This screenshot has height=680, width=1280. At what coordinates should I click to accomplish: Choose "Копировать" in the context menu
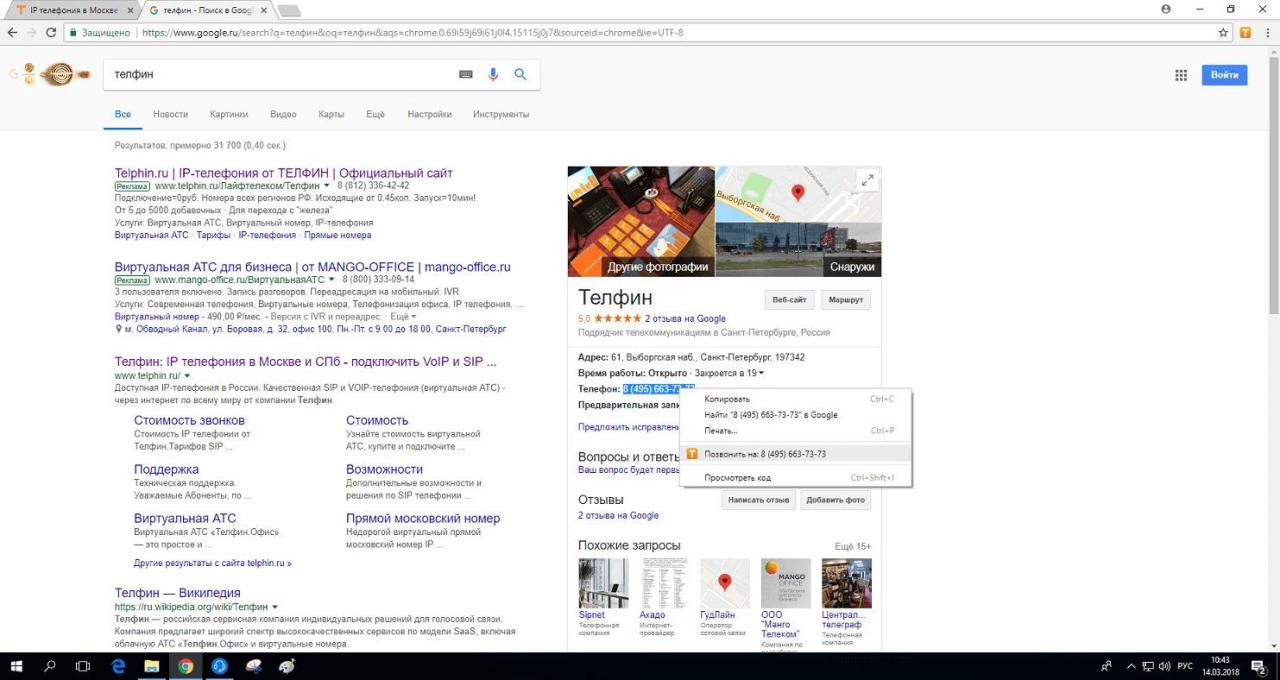click(796, 399)
